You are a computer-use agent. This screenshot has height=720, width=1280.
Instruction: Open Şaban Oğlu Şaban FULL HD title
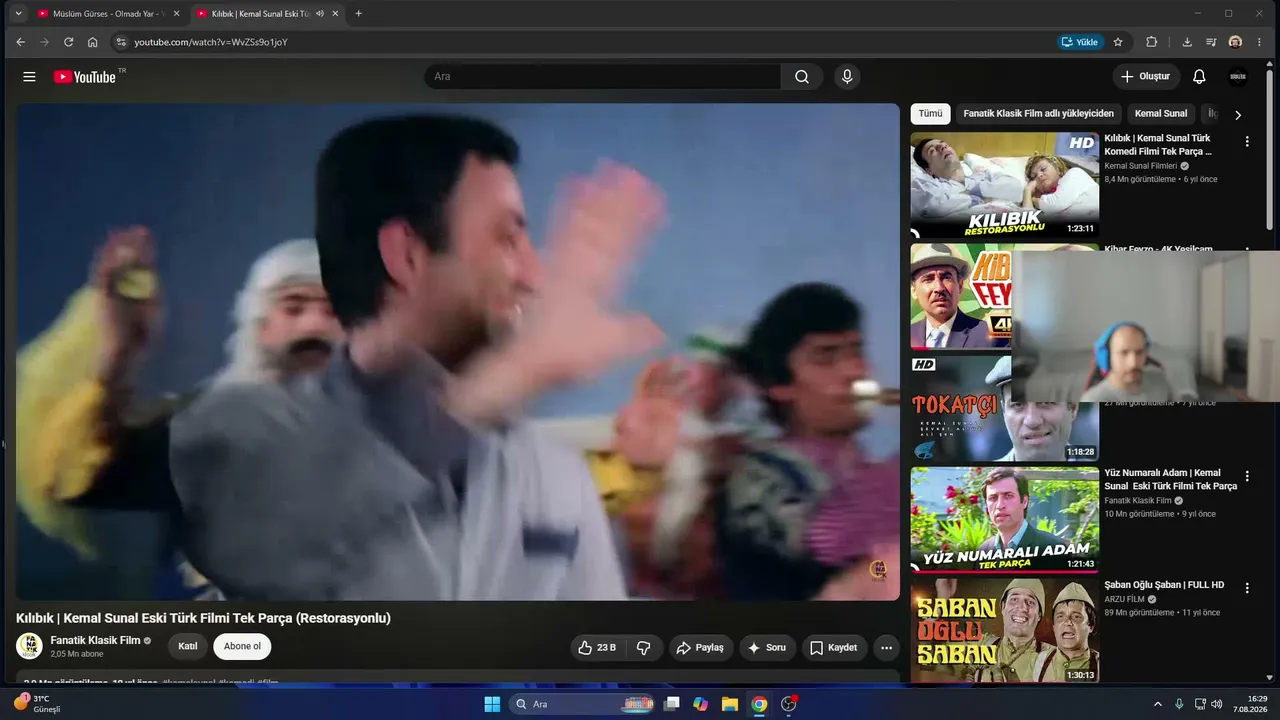[1164, 585]
